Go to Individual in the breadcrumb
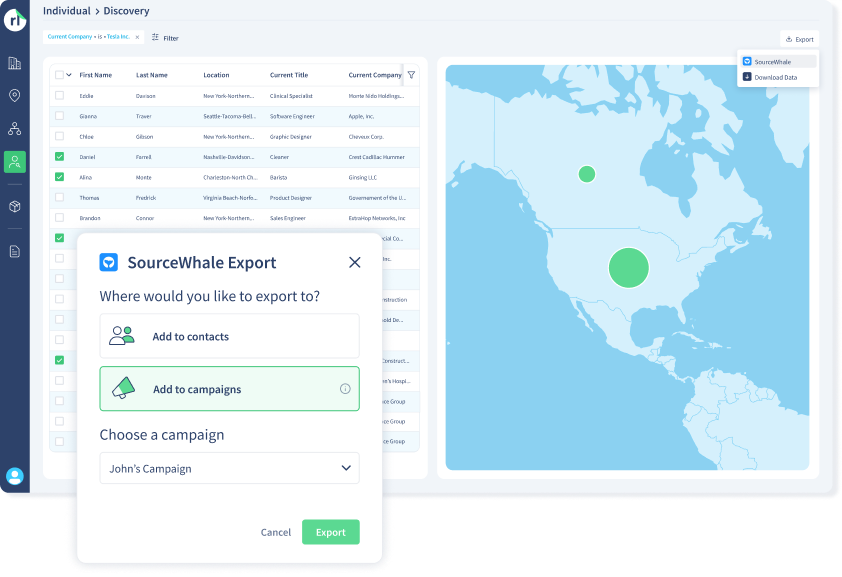Image resolution: width=842 pixels, height=577 pixels. [67, 11]
